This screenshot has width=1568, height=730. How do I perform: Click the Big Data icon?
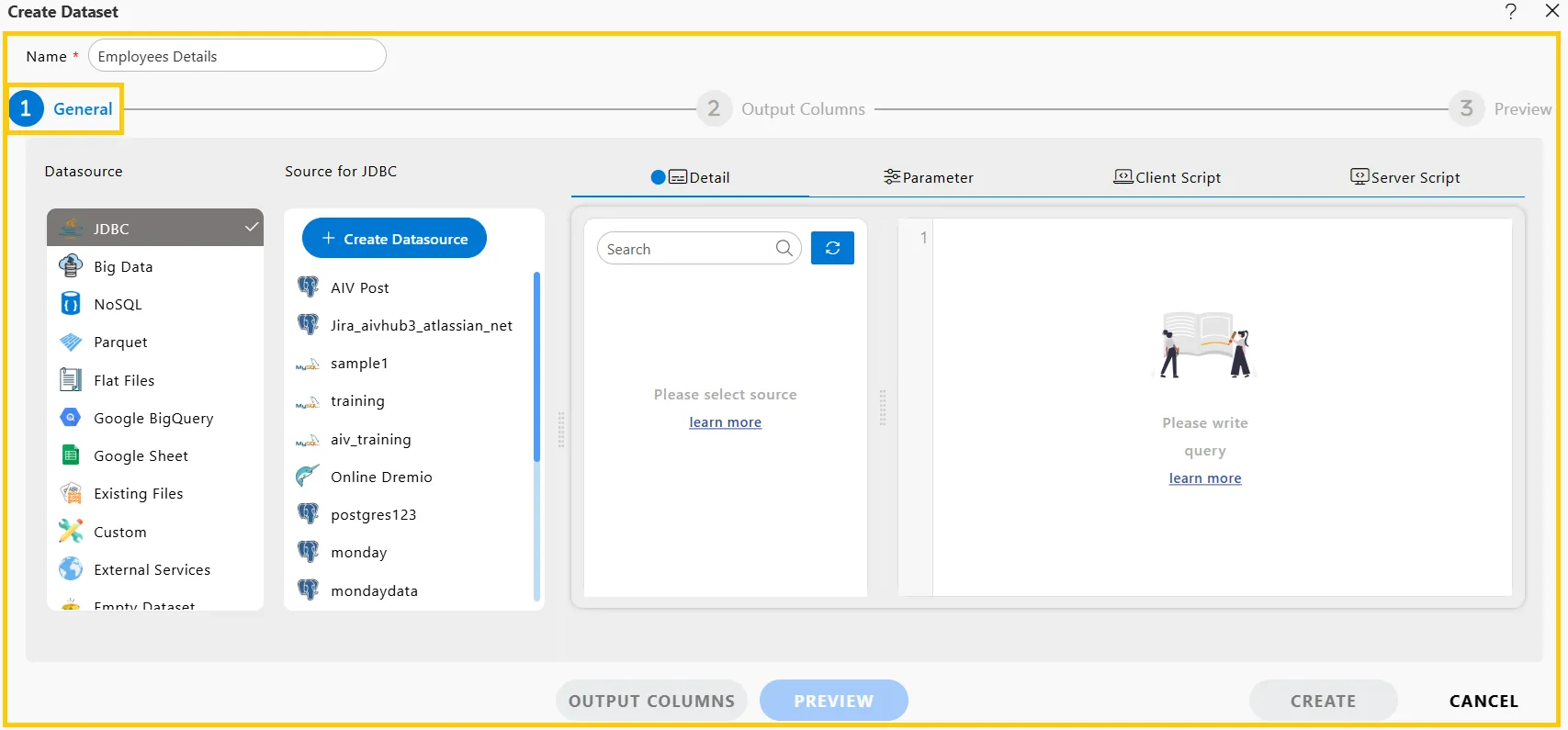[x=71, y=266]
